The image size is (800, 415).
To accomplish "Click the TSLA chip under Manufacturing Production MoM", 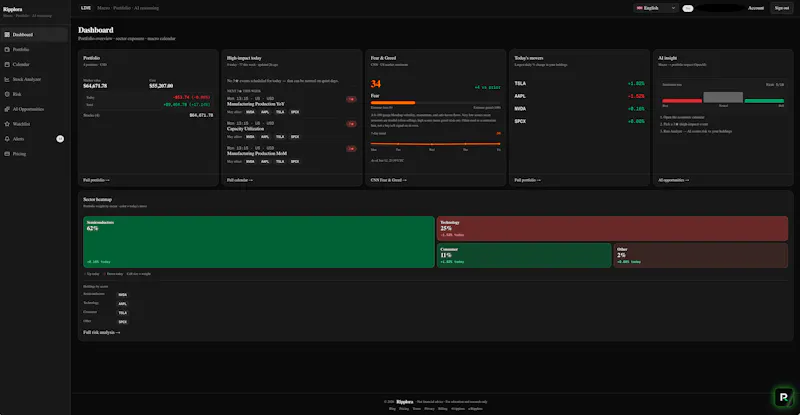I will (280, 161).
